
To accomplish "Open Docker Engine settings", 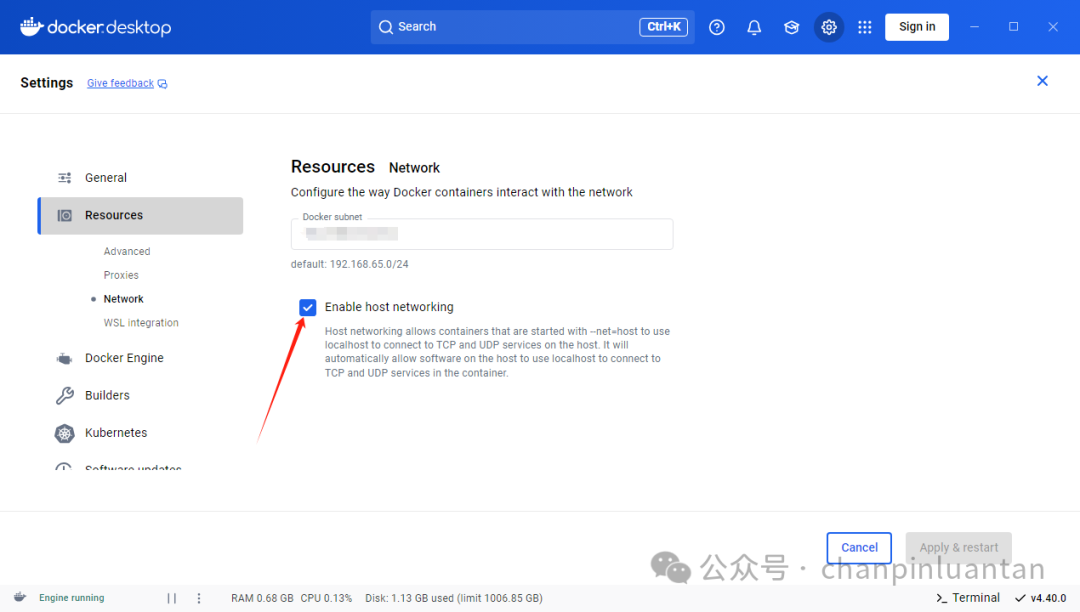I will (x=124, y=358).
